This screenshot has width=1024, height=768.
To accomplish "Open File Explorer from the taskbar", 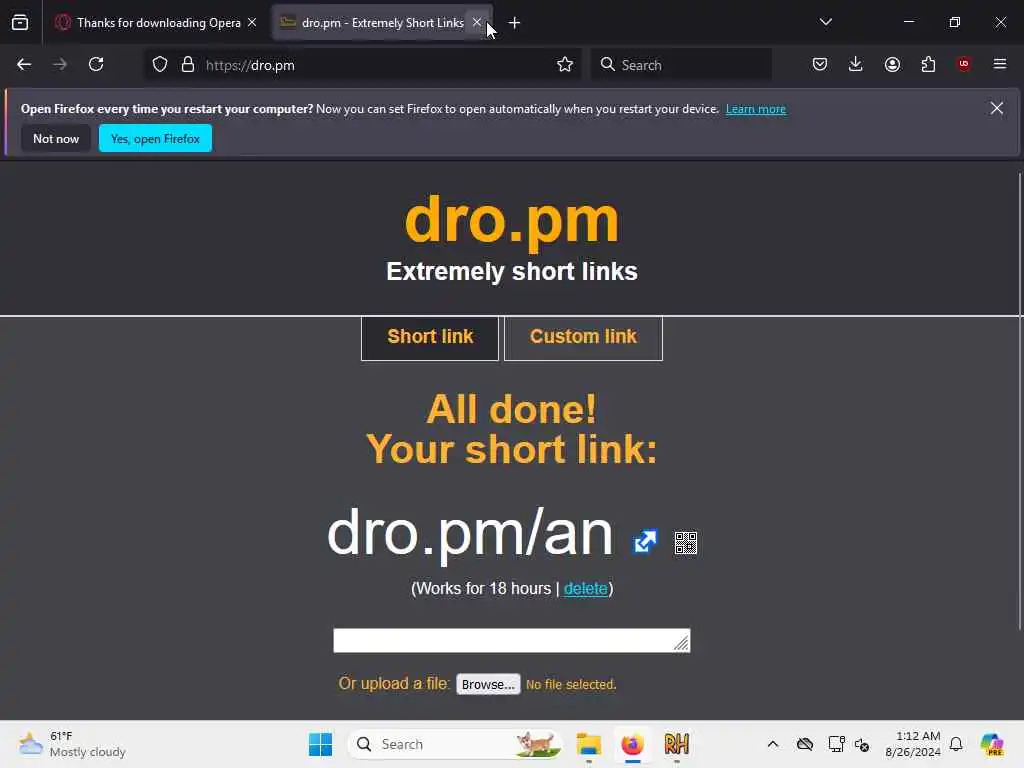I will 588,744.
